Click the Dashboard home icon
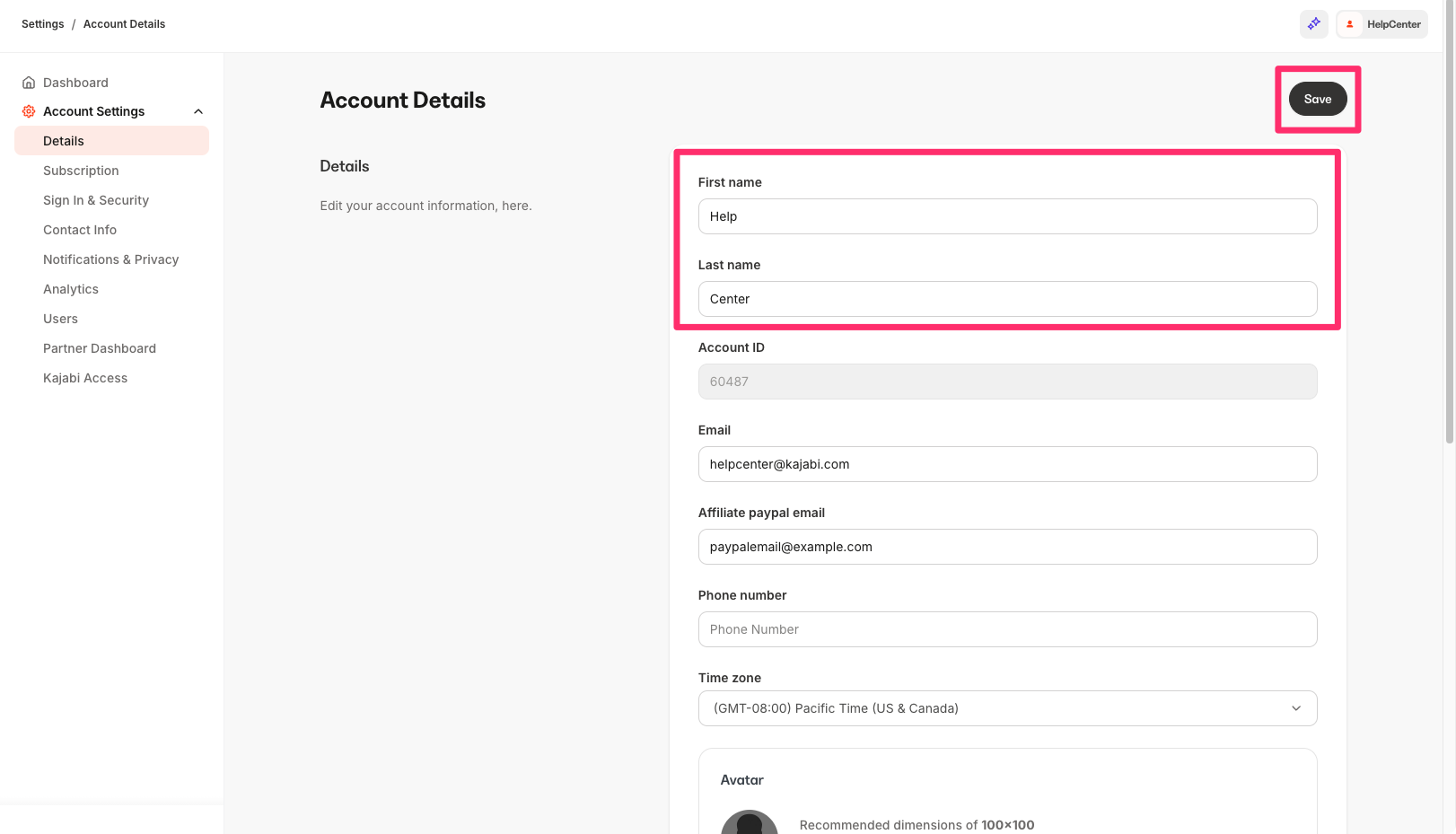The width and height of the screenshot is (1456, 834). (28, 82)
